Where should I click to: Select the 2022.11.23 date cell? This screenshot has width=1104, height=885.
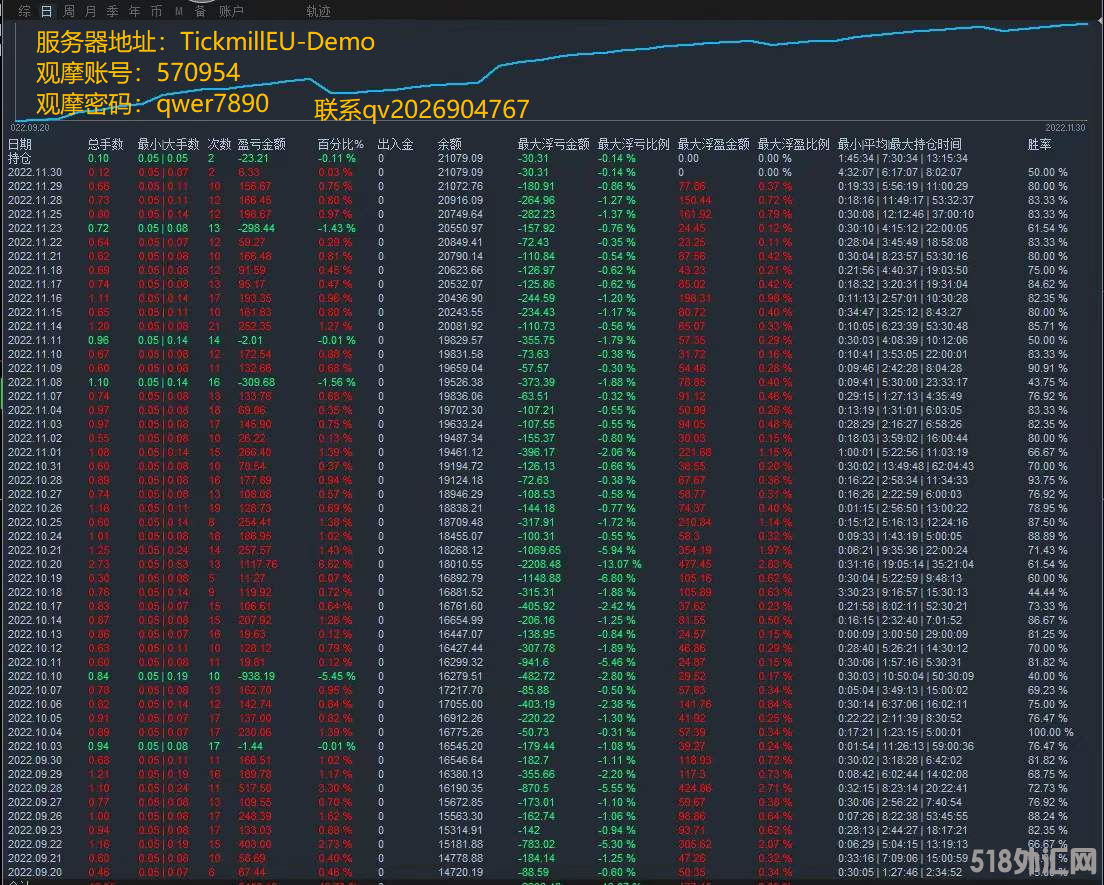tap(34, 228)
